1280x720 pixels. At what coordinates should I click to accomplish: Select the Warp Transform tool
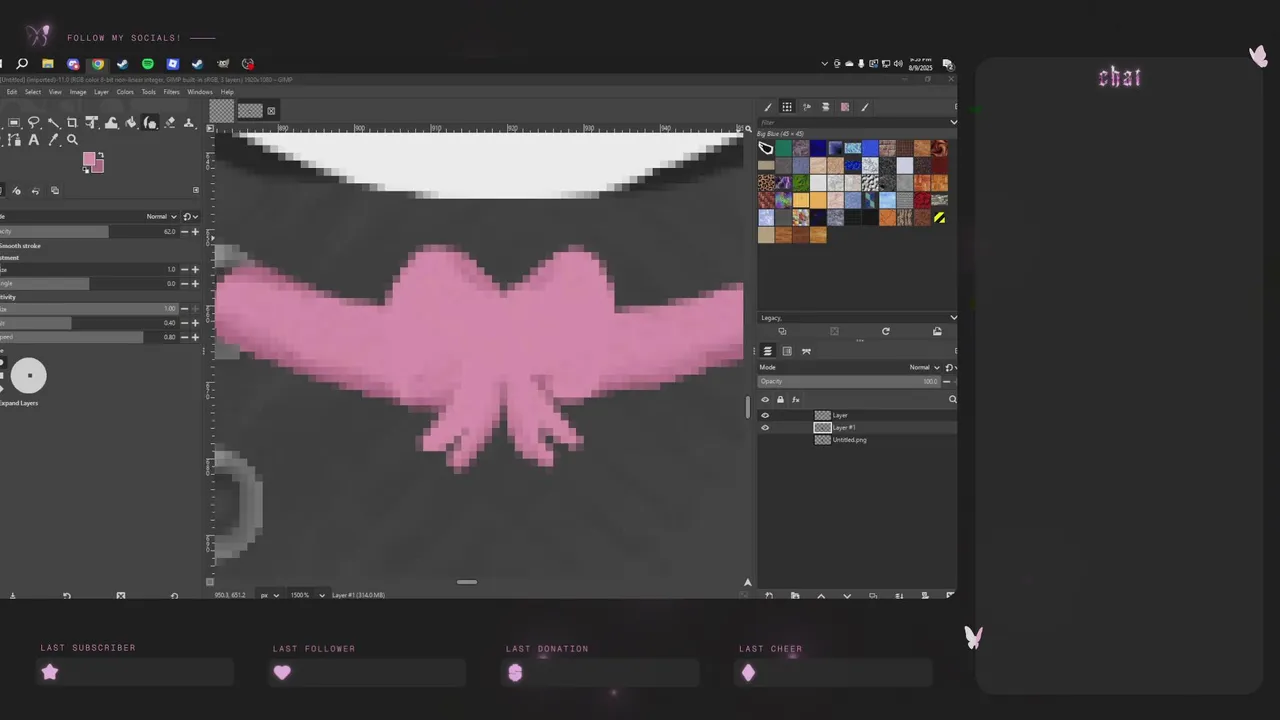click(111, 123)
